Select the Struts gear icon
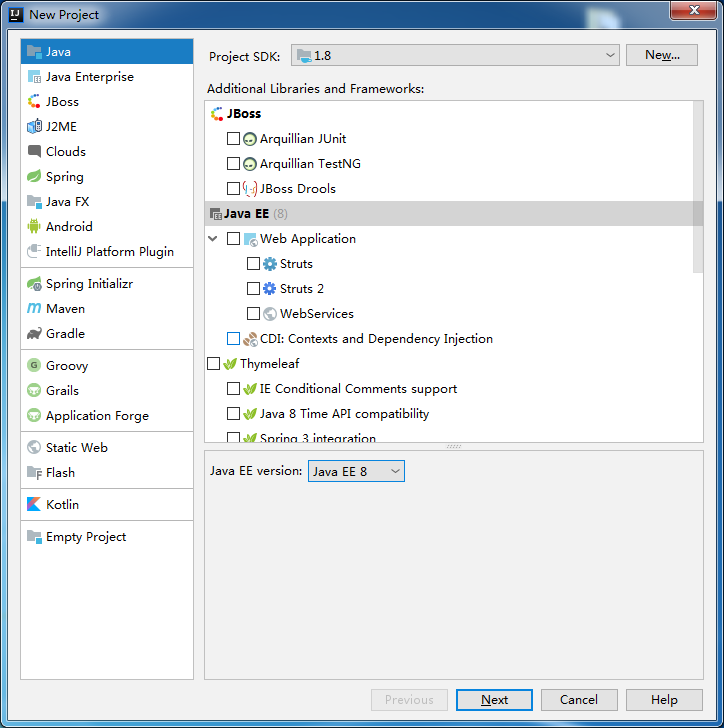Screen dimensions: 724x728 [269, 264]
